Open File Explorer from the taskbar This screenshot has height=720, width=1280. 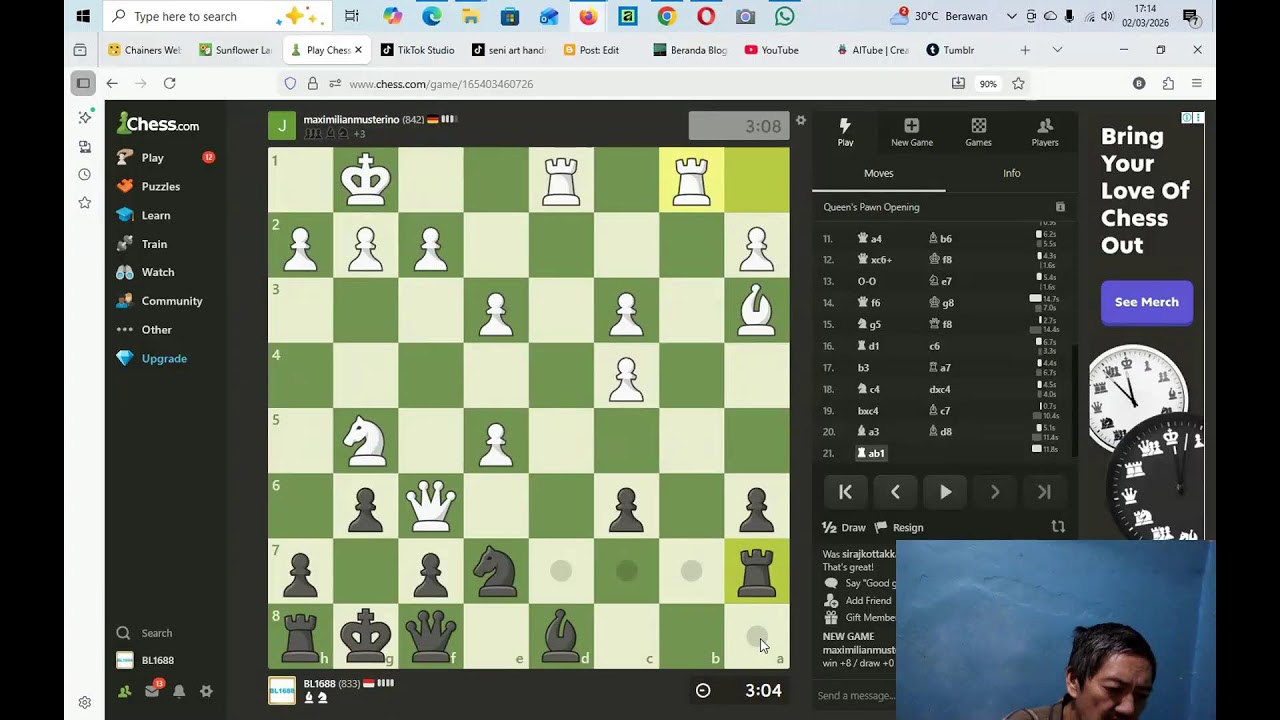[471, 16]
